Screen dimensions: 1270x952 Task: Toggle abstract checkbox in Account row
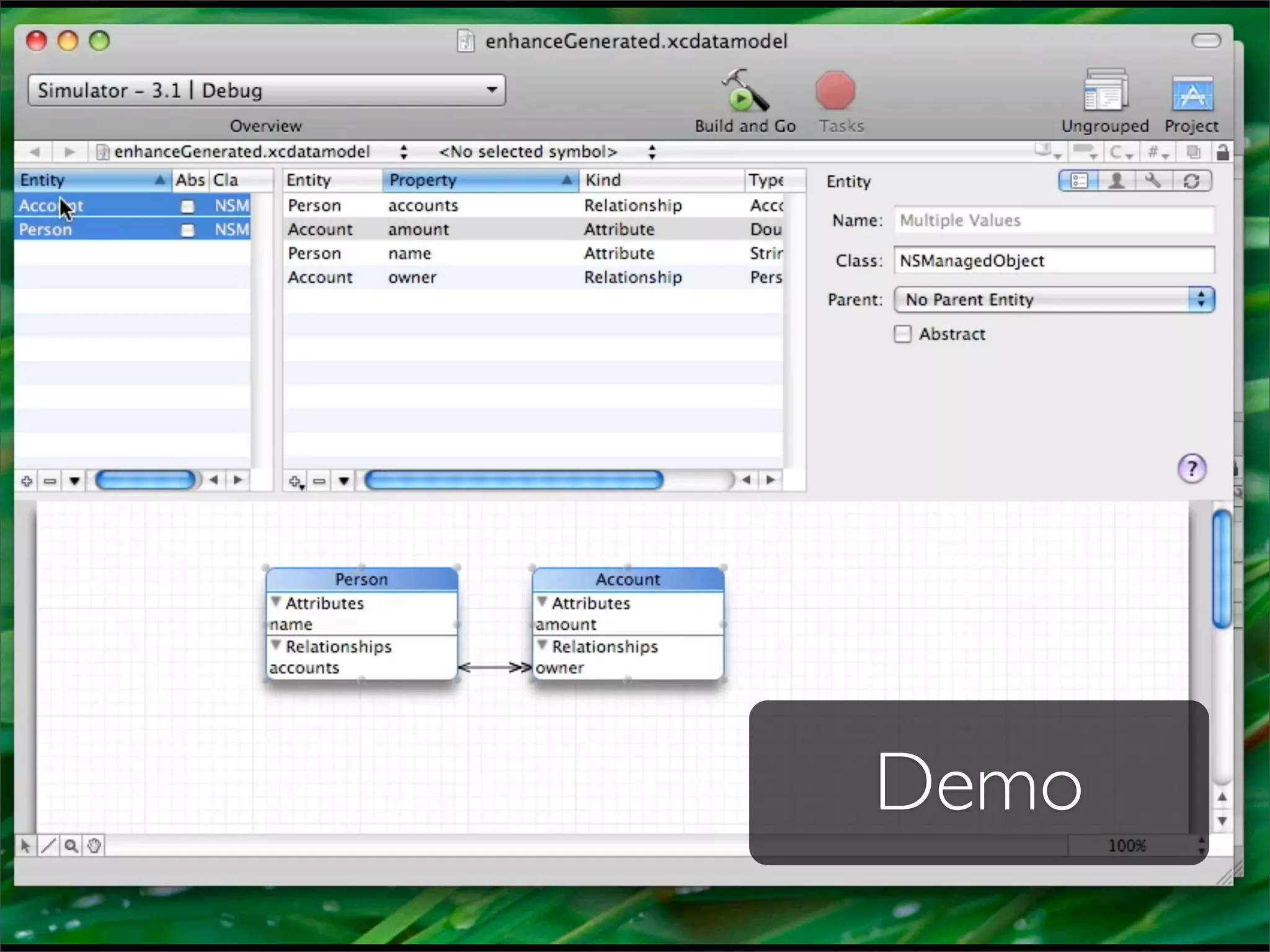pos(187,206)
